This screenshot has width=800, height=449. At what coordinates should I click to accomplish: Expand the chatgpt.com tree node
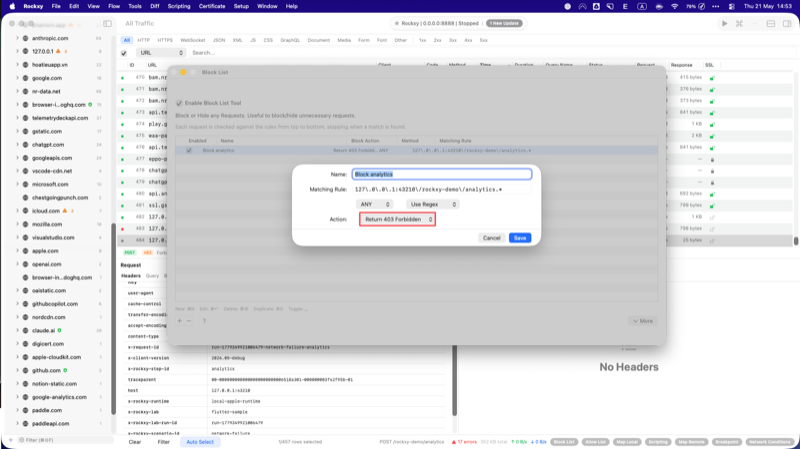[17, 144]
